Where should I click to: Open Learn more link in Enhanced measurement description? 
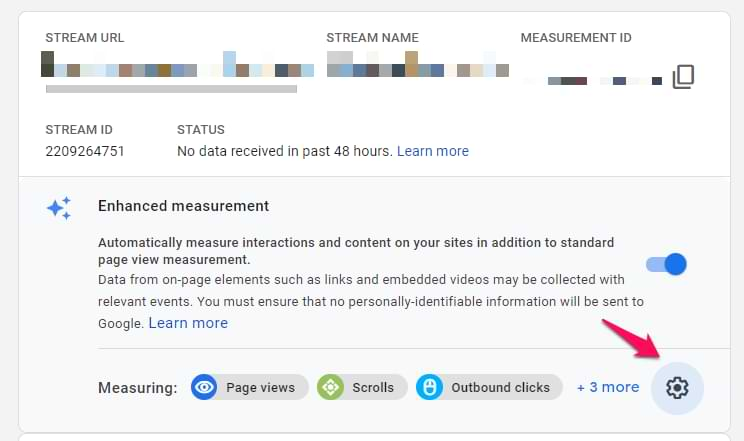coord(188,323)
